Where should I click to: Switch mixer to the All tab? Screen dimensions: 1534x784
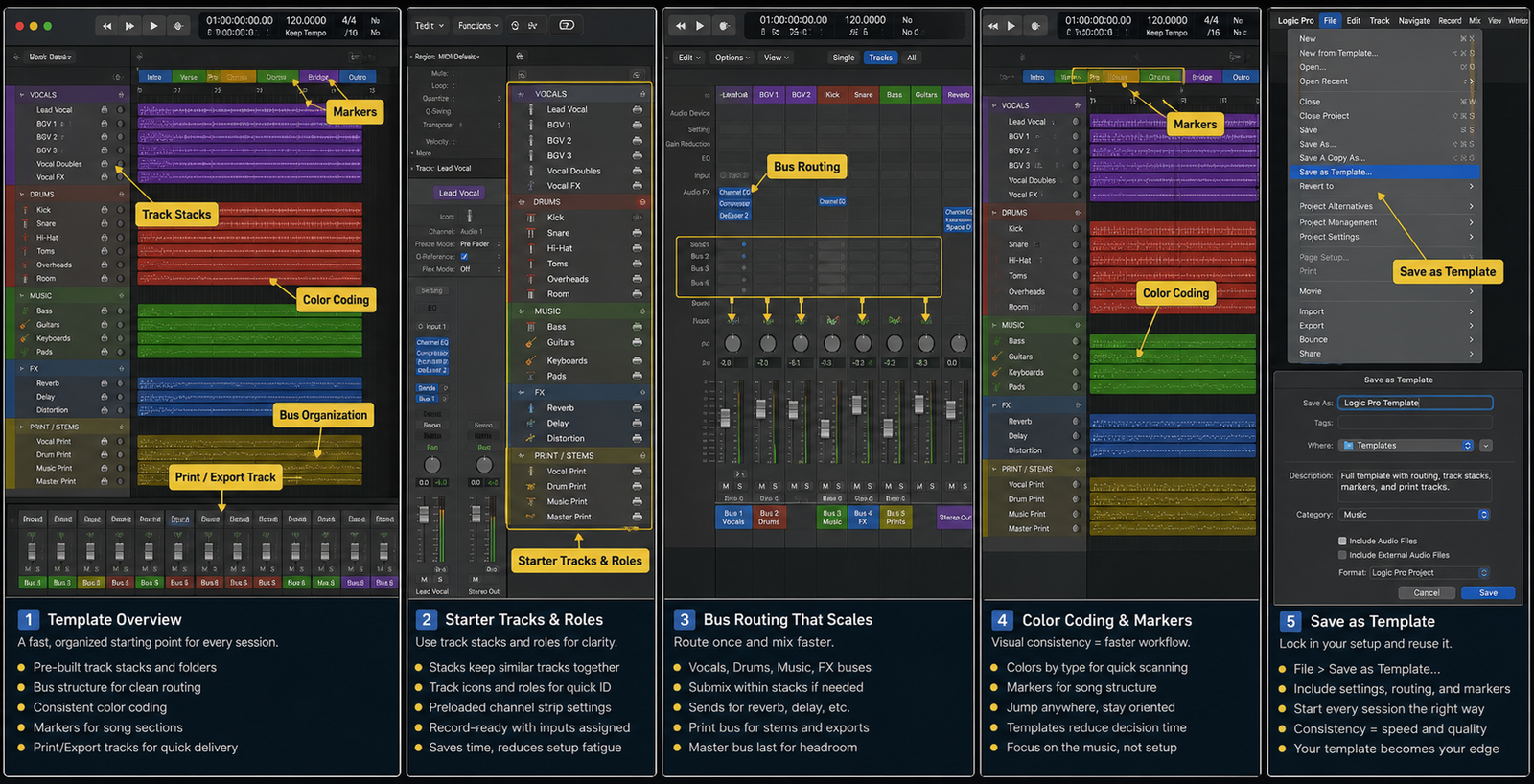[911, 58]
